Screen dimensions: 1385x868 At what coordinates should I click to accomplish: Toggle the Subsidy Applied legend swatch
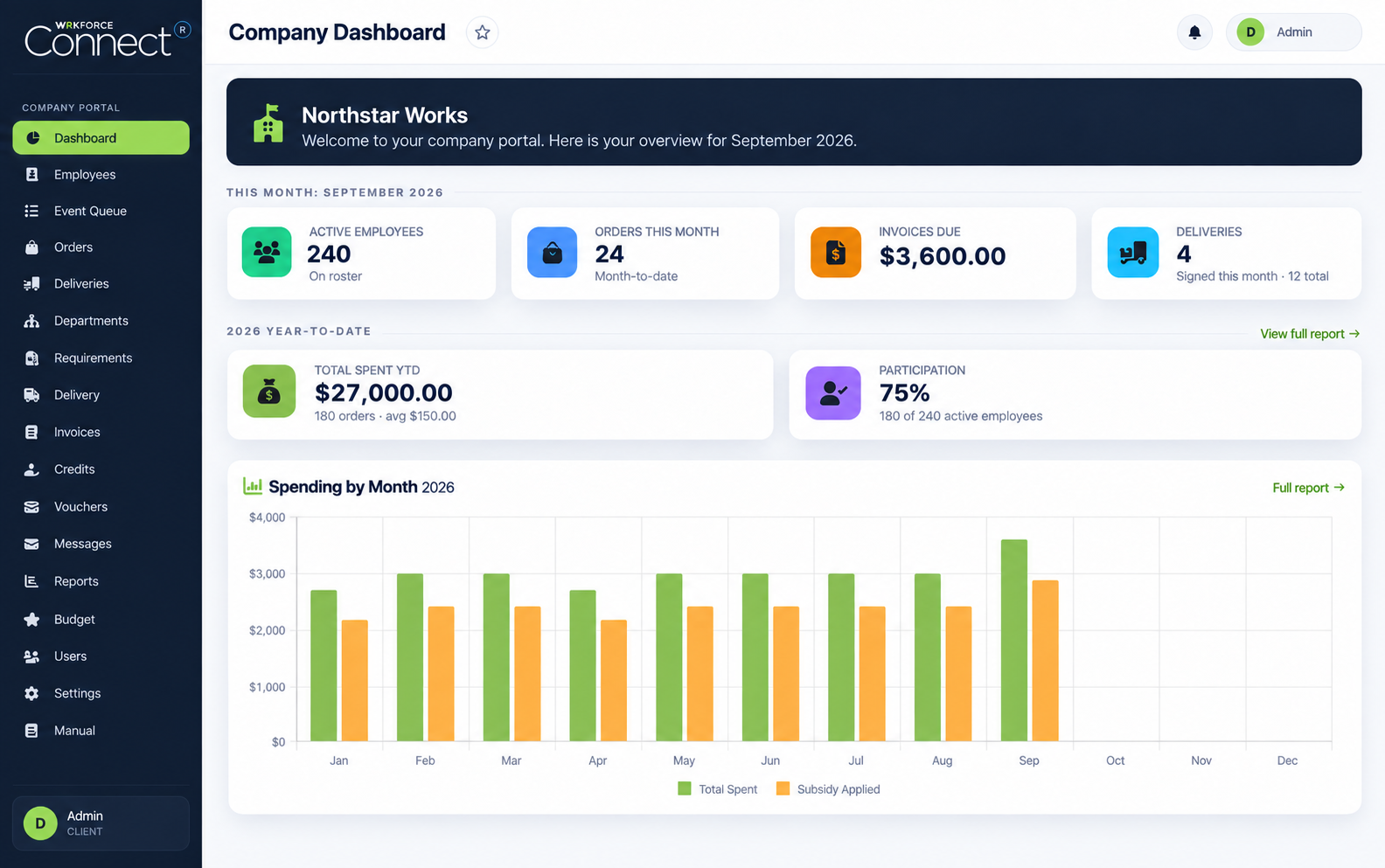[783, 788]
